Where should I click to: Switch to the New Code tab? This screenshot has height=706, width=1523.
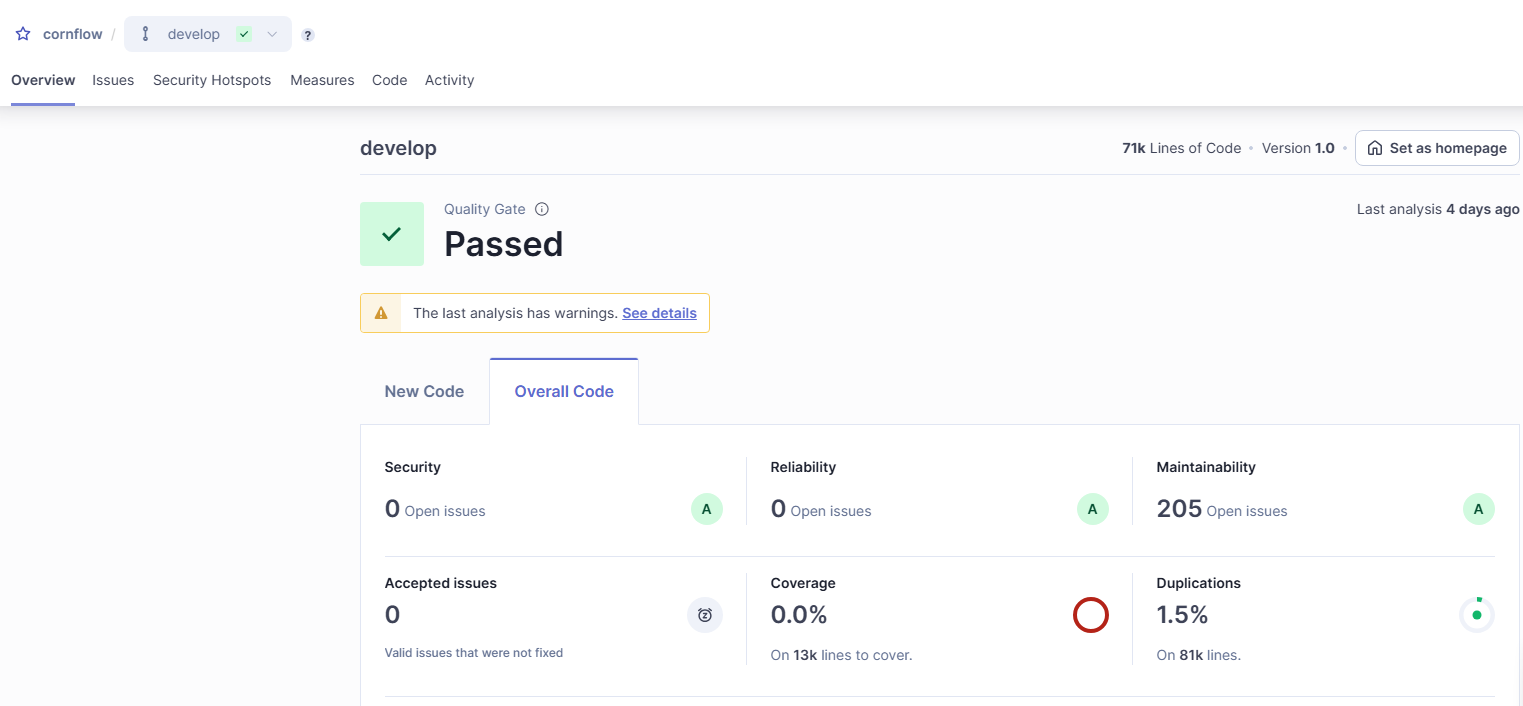pyautogui.click(x=424, y=391)
